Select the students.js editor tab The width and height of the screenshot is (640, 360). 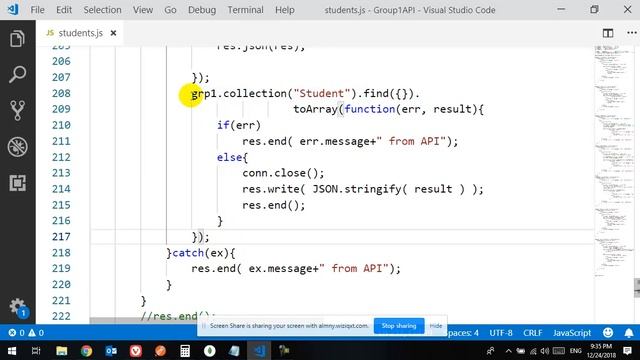tap(80, 33)
